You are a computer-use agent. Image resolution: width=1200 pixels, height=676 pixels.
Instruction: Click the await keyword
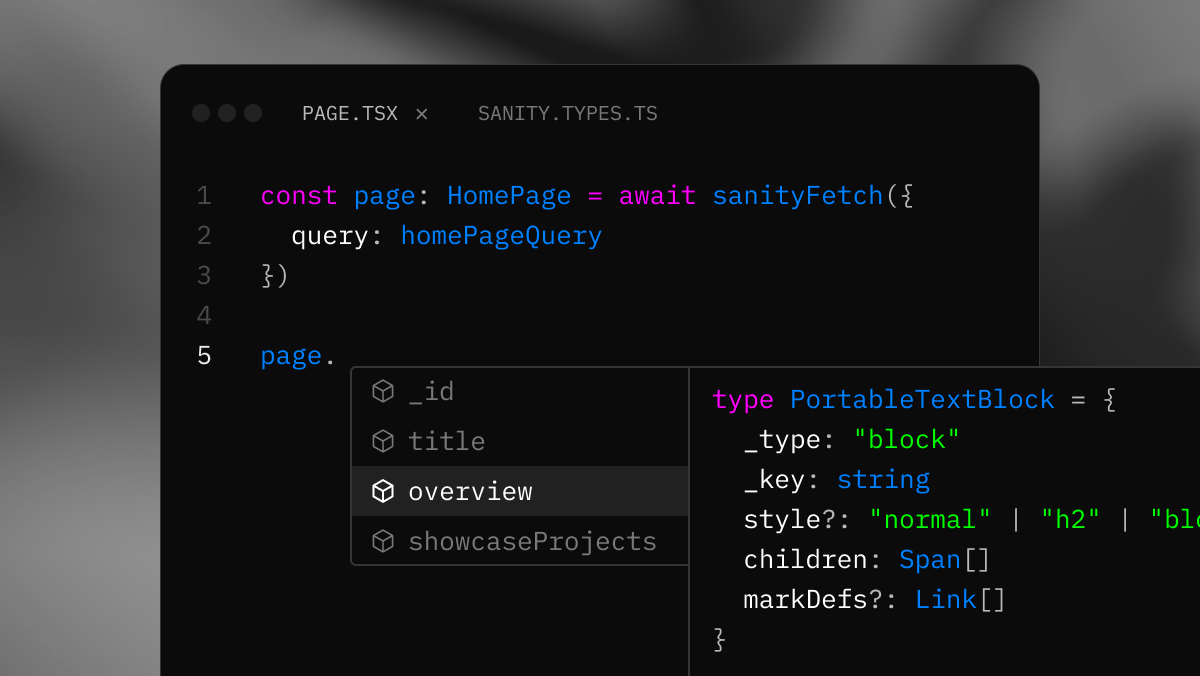657,196
